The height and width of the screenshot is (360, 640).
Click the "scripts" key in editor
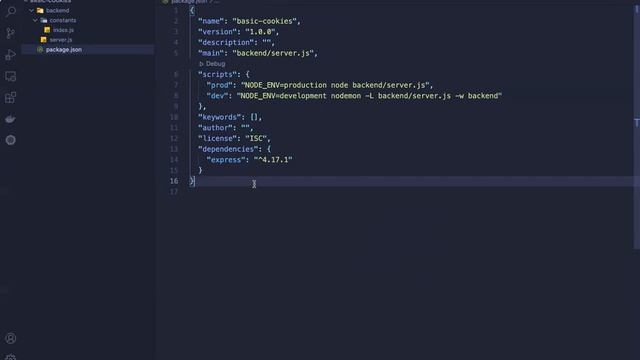pos(217,74)
